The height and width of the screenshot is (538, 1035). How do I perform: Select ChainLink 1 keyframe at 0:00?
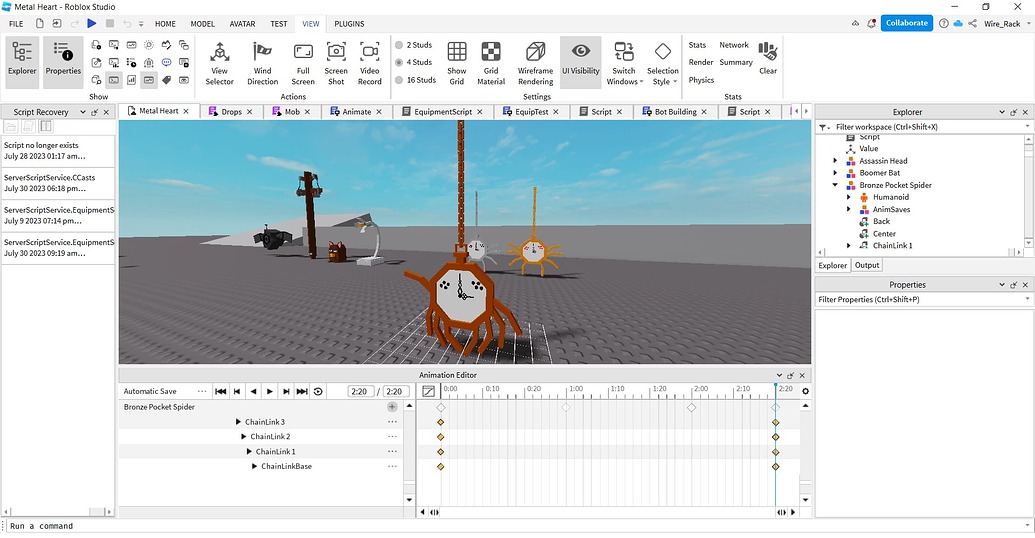coord(441,452)
